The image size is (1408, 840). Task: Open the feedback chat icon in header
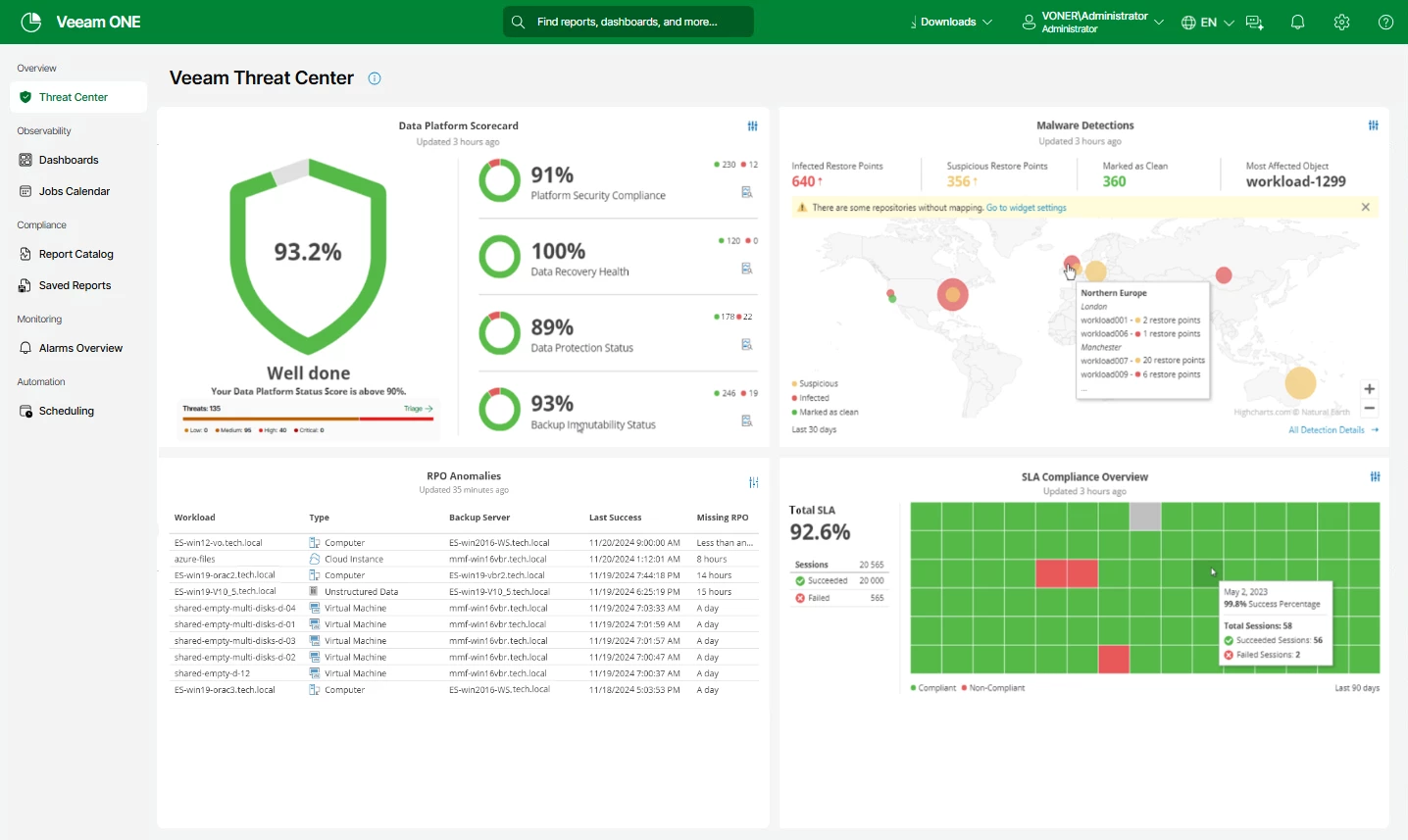pos(1254,23)
